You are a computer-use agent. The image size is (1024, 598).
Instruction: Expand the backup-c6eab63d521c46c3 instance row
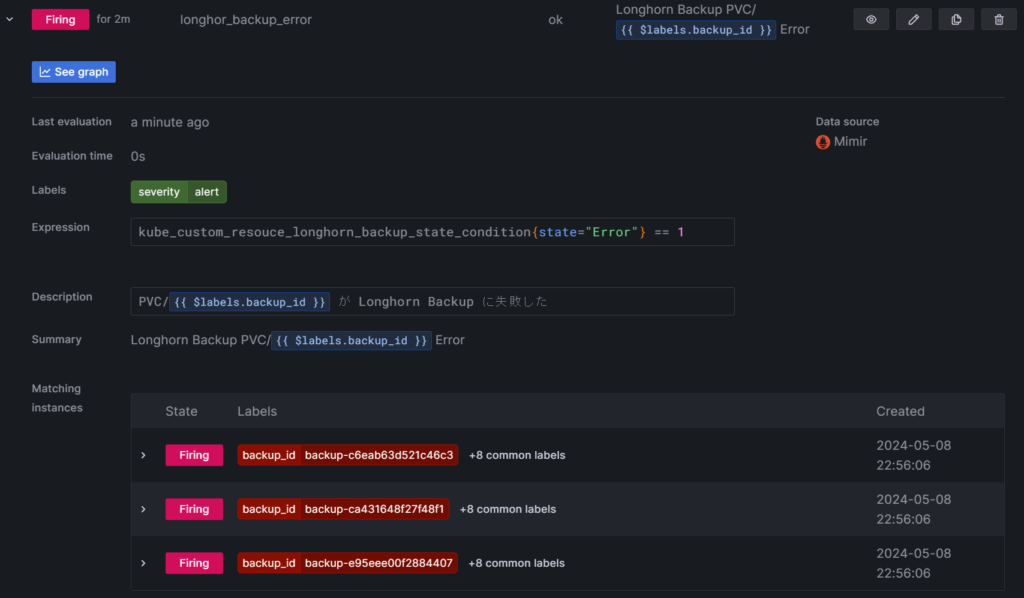[x=144, y=455]
